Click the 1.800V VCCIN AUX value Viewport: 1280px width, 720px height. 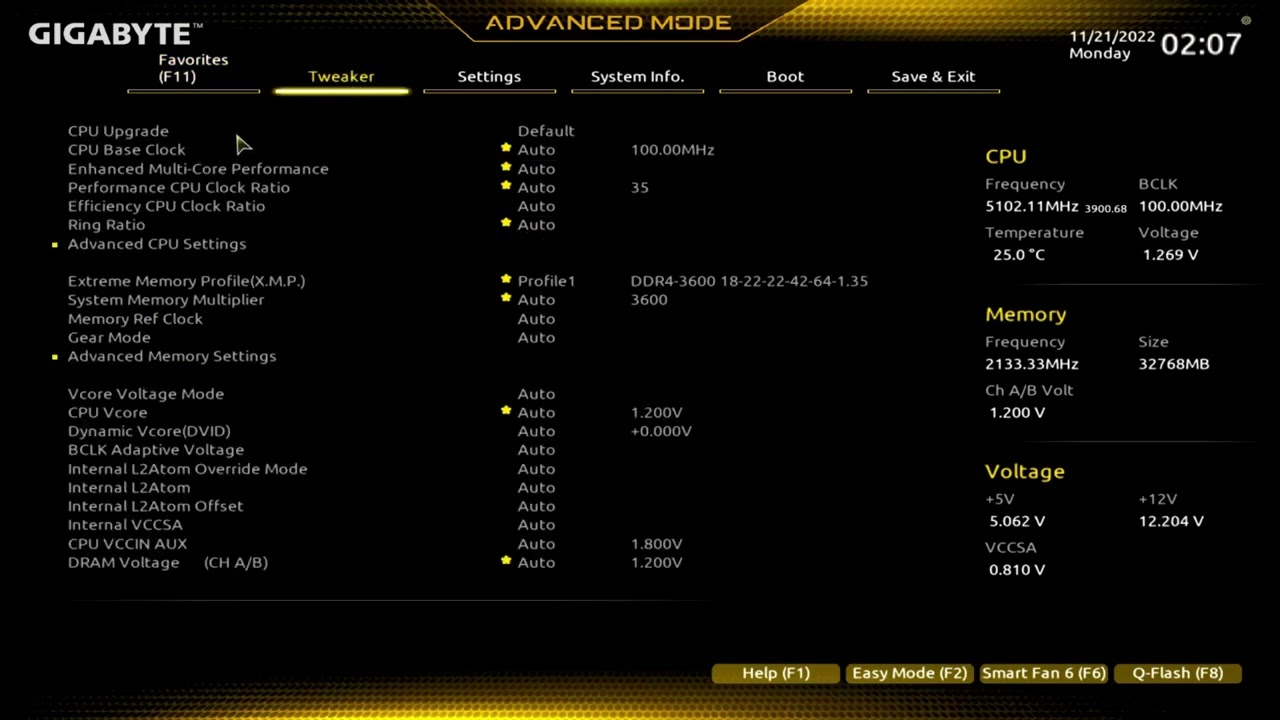pos(656,544)
